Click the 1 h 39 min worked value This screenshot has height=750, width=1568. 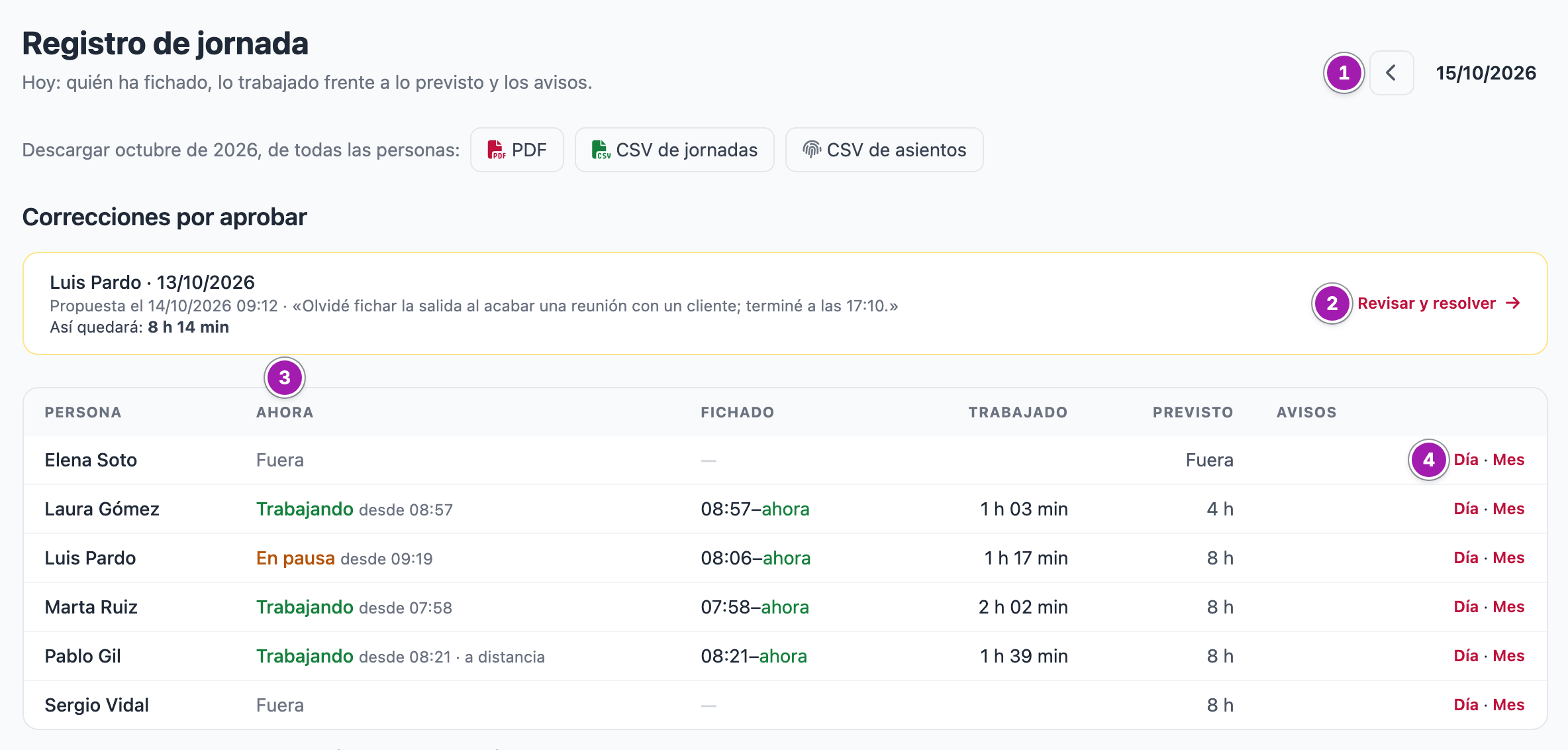point(1024,656)
